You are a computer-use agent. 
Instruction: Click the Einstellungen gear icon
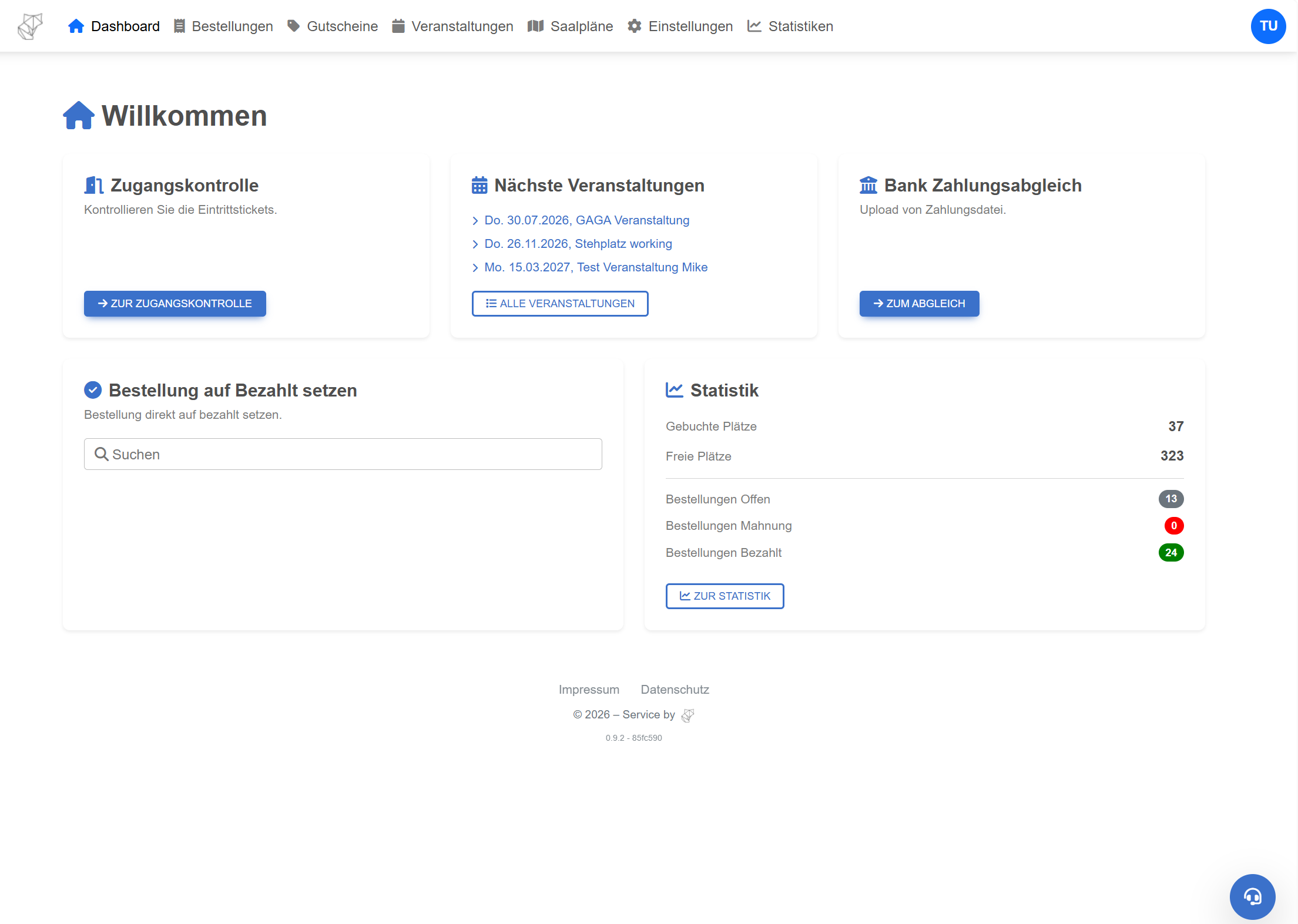(635, 26)
